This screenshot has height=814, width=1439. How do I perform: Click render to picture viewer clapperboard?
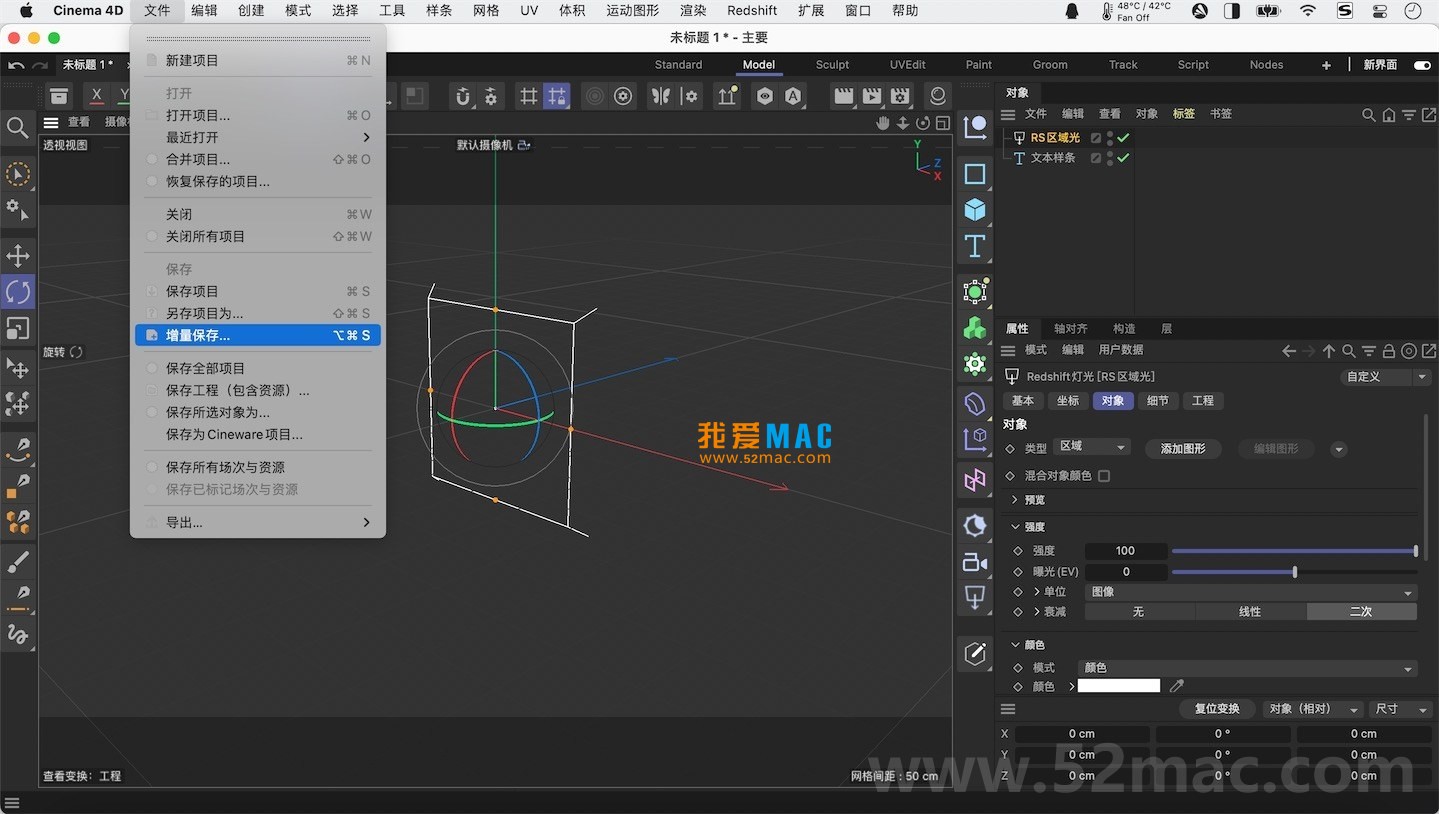coord(872,96)
